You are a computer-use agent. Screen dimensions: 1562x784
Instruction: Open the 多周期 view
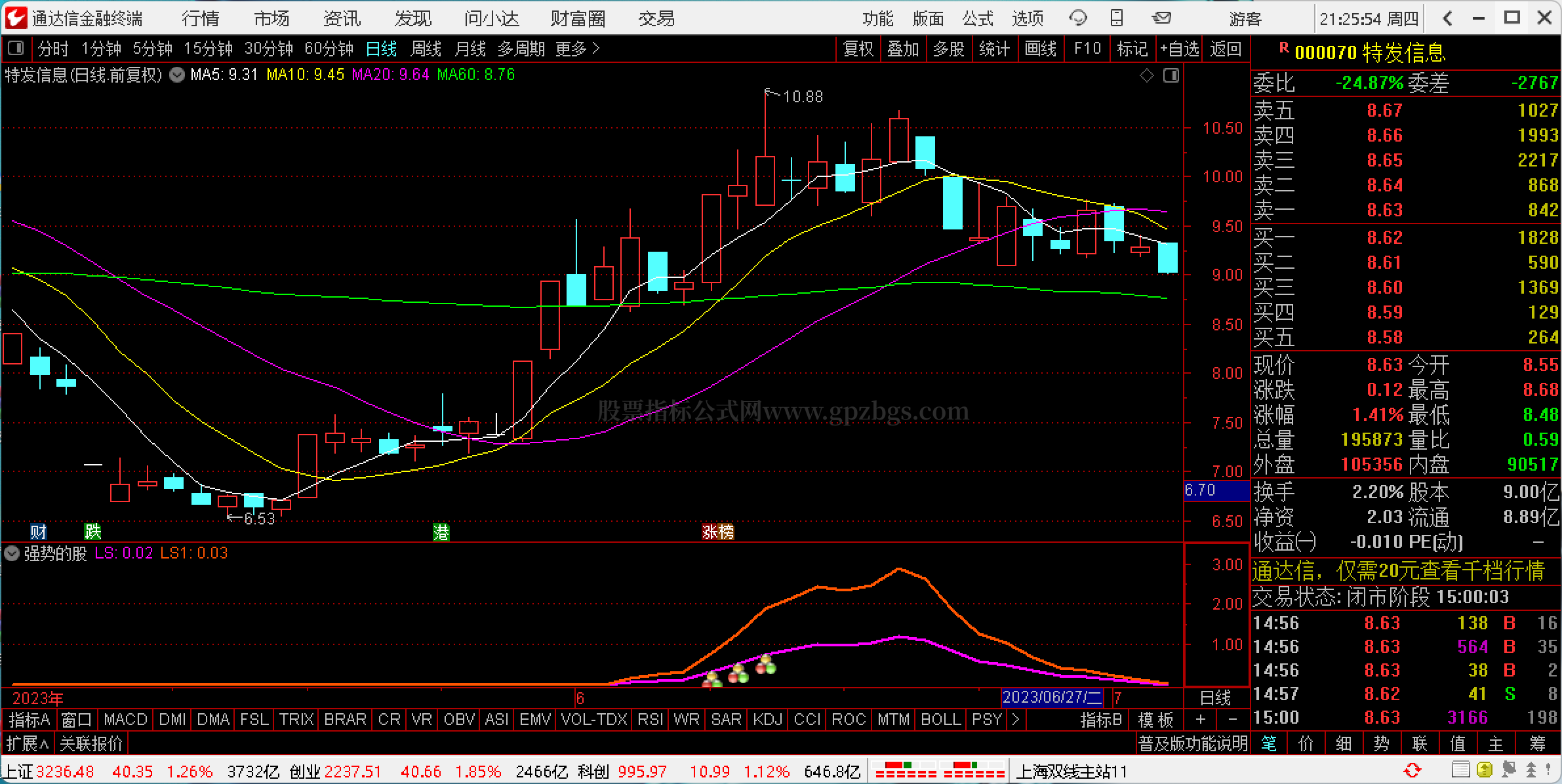521,49
